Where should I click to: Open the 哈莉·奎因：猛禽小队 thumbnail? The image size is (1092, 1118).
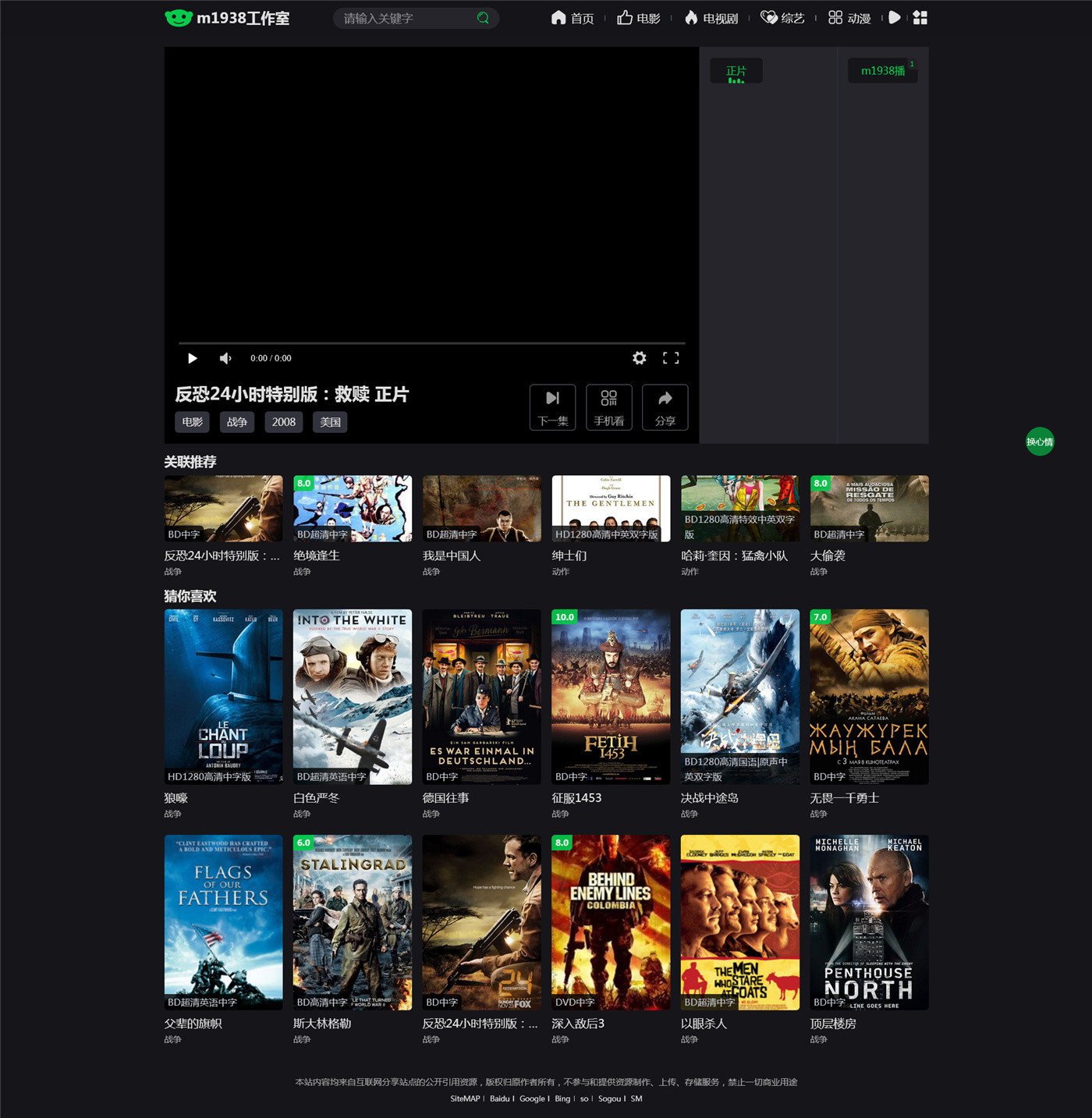(740, 509)
